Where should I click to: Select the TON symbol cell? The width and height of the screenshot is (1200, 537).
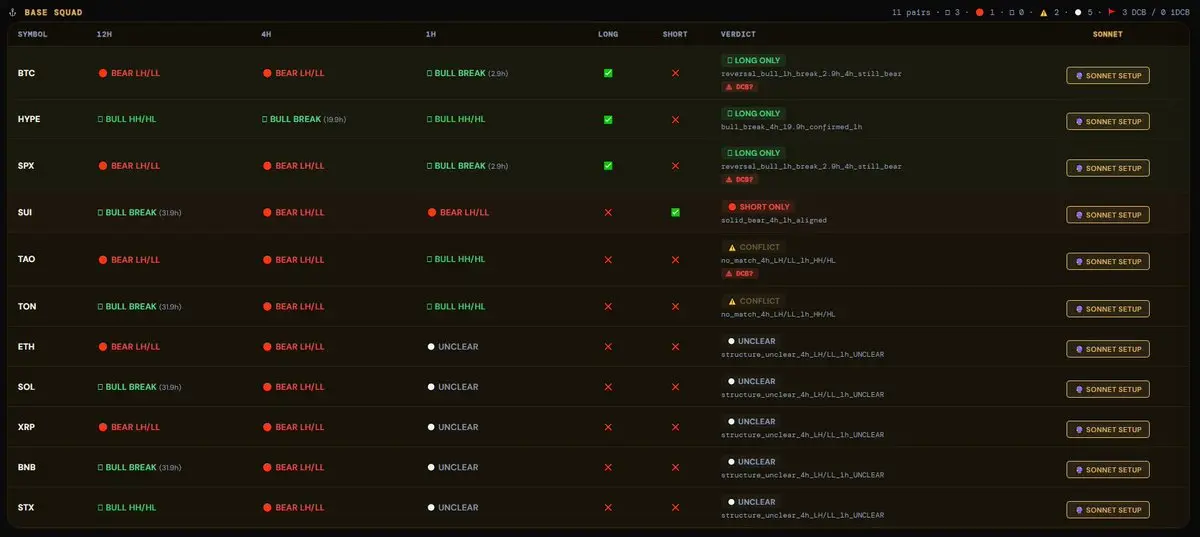[x=27, y=306]
